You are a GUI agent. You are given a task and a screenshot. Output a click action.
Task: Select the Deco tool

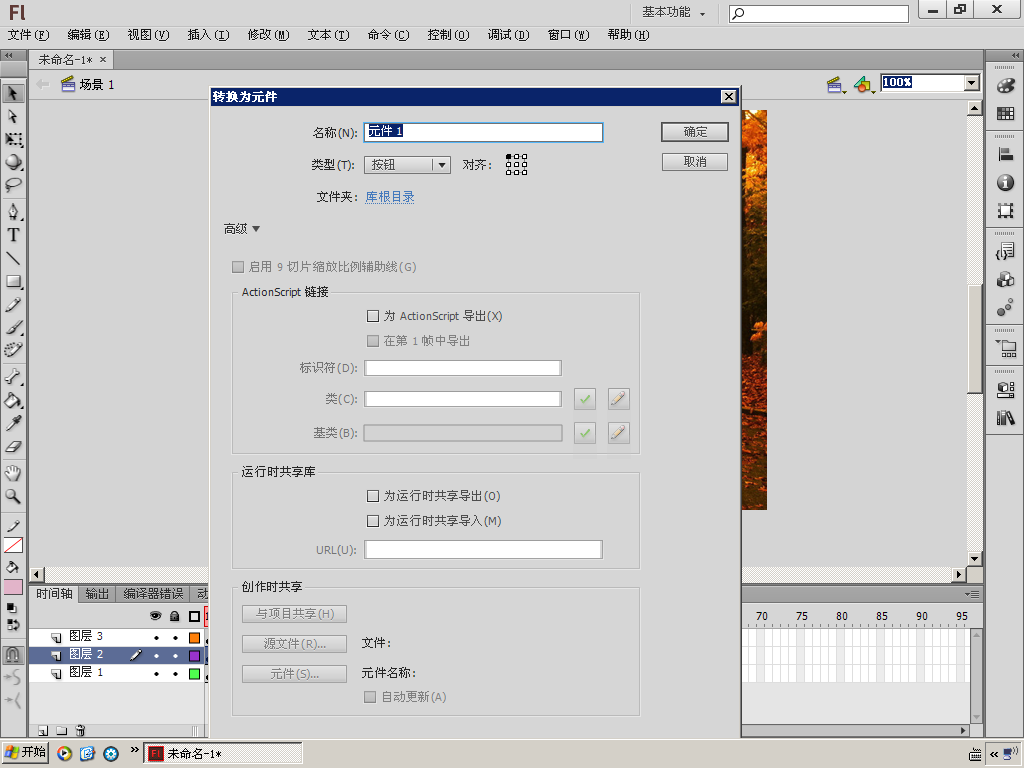tap(13, 350)
